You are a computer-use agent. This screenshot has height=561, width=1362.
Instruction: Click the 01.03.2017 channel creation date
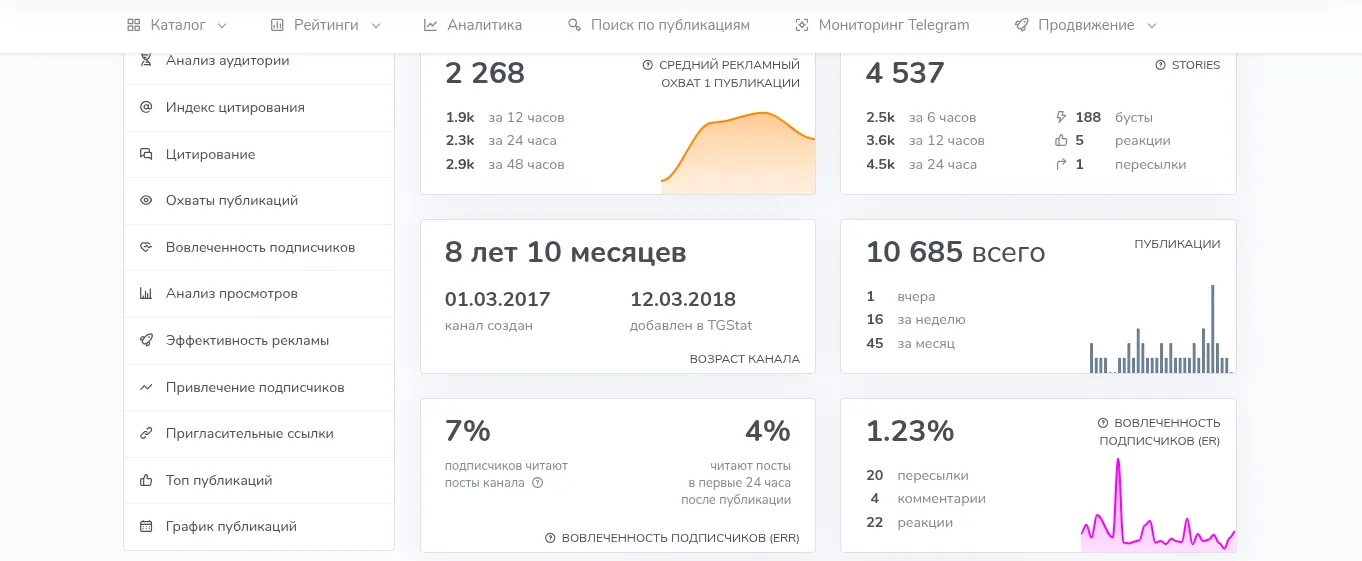(498, 299)
